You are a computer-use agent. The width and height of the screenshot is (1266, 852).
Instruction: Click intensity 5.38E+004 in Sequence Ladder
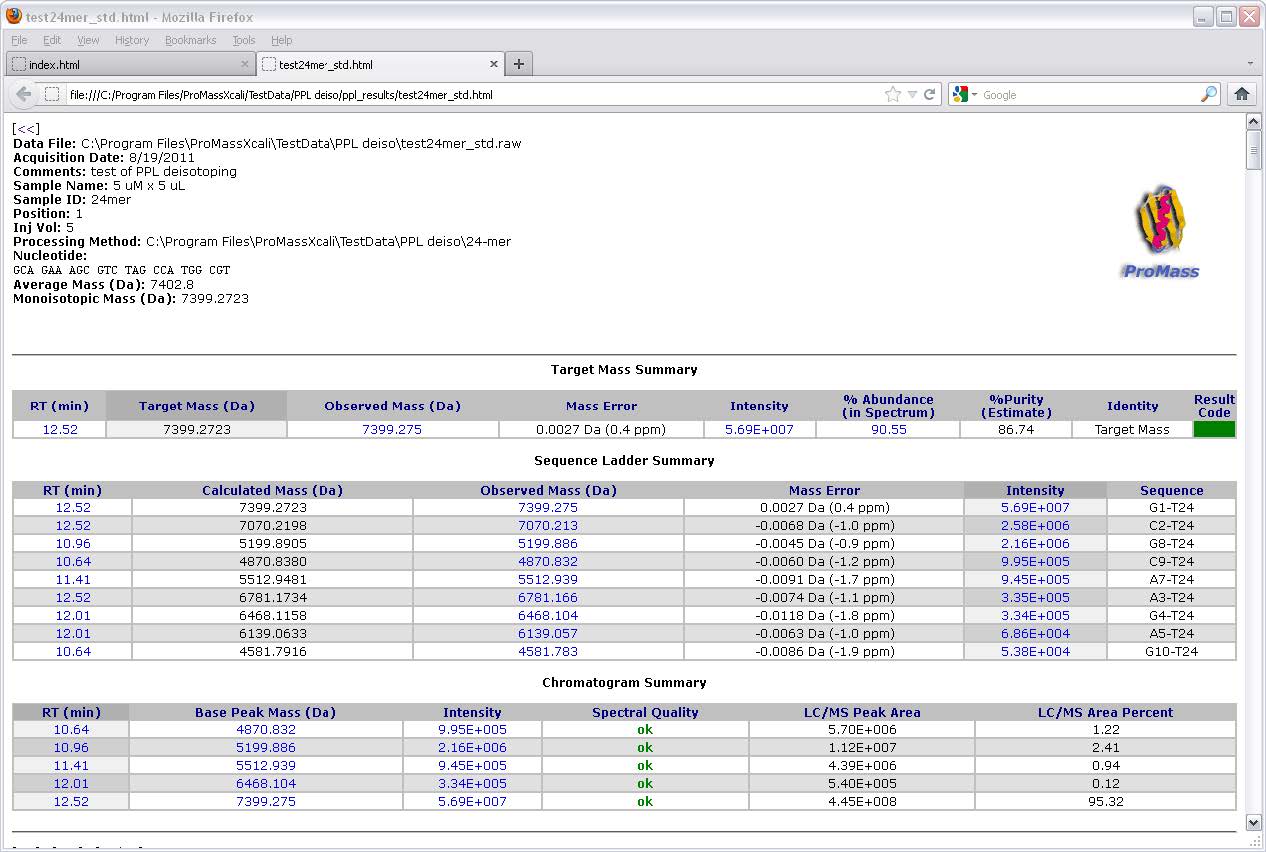(x=1035, y=651)
